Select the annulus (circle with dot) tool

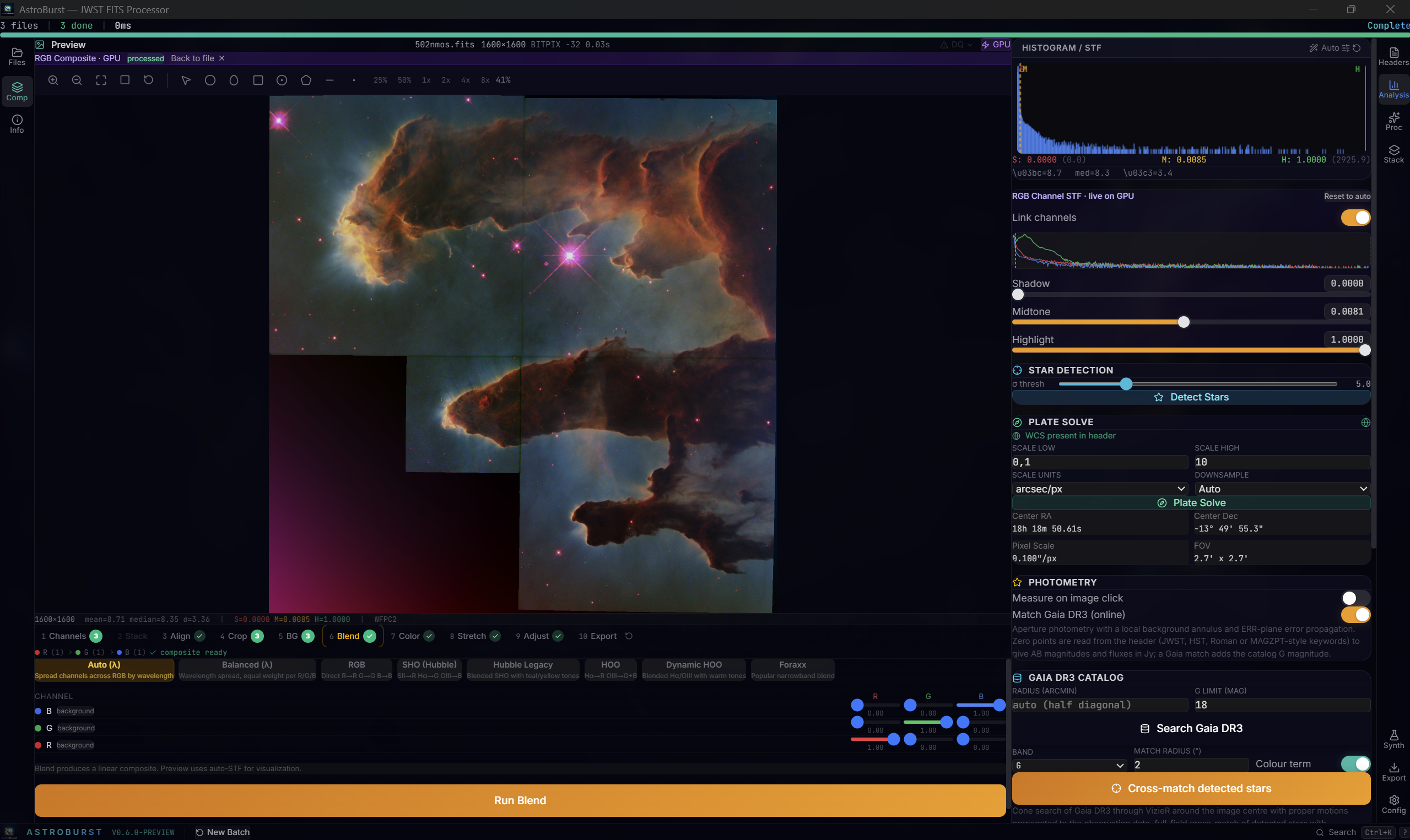282,80
